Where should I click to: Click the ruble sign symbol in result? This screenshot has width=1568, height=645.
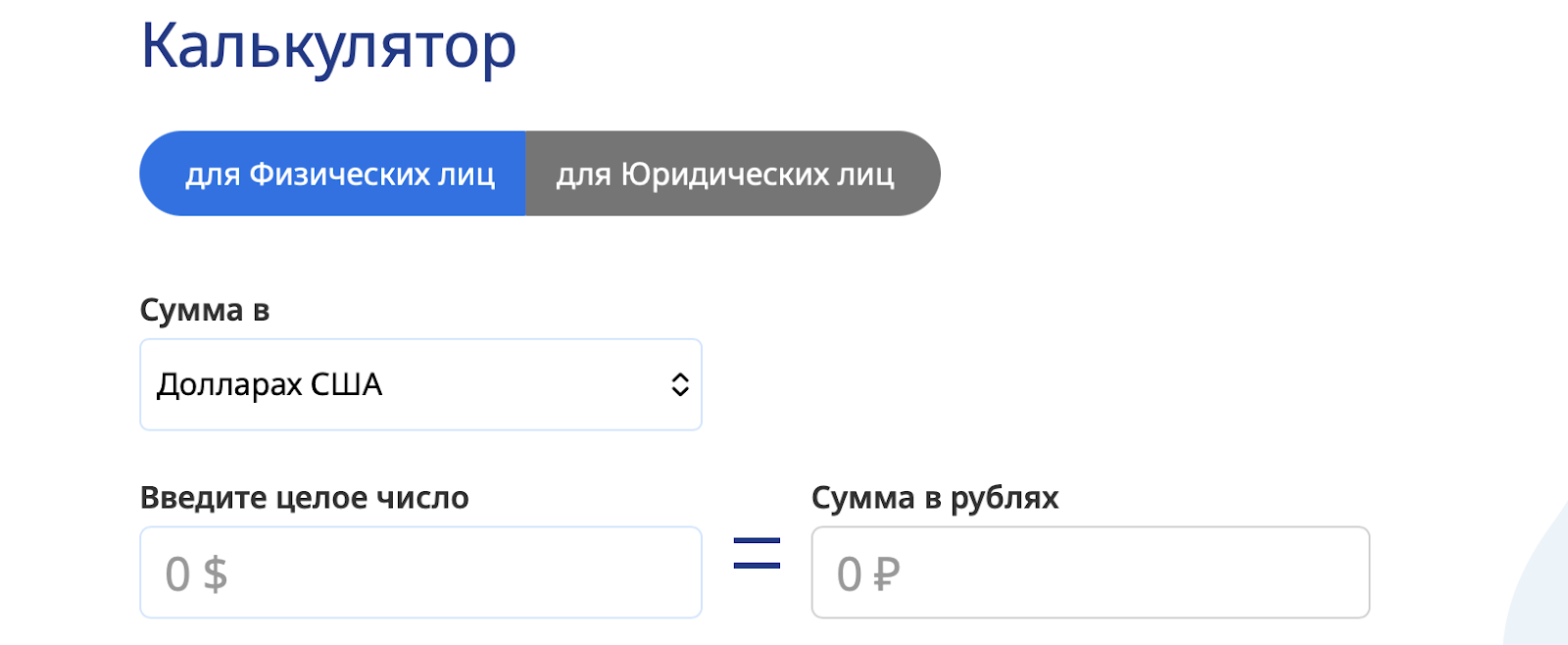point(886,574)
